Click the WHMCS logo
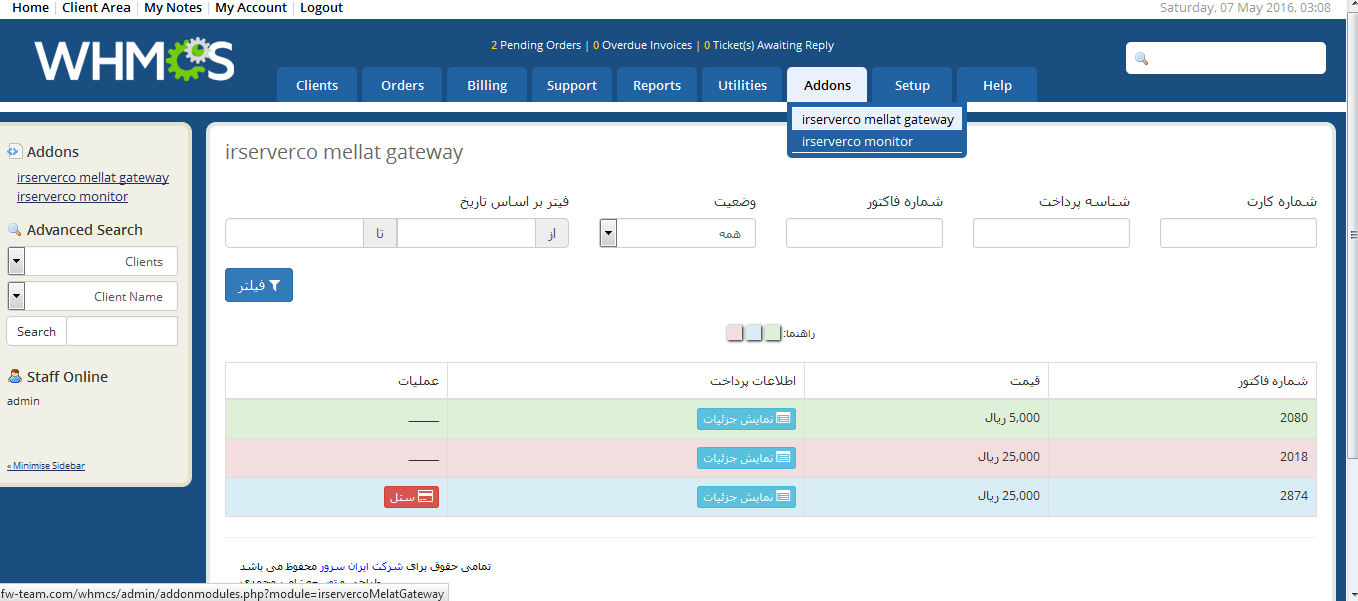This screenshot has width=1358, height=601. coord(134,60)
